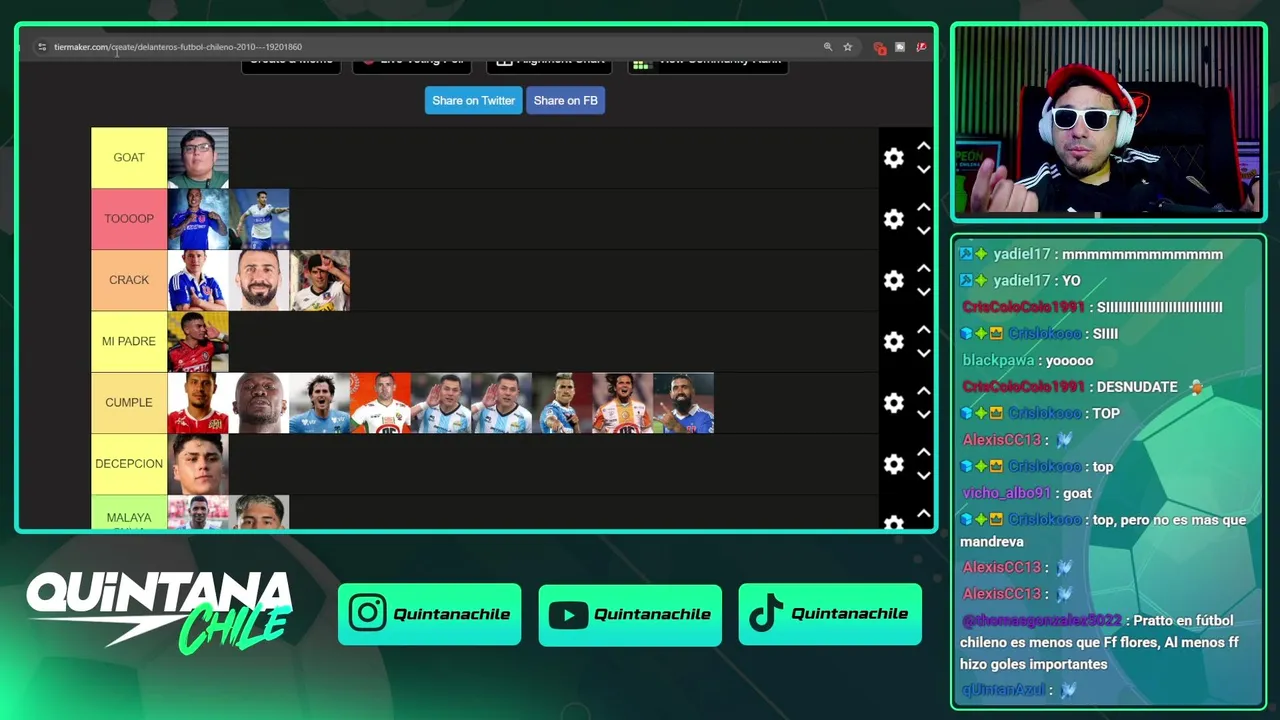This screenshot has width=1280, height=720.
Task: Move the CRACK tier down with its arrow
Action: click(924, 292)
